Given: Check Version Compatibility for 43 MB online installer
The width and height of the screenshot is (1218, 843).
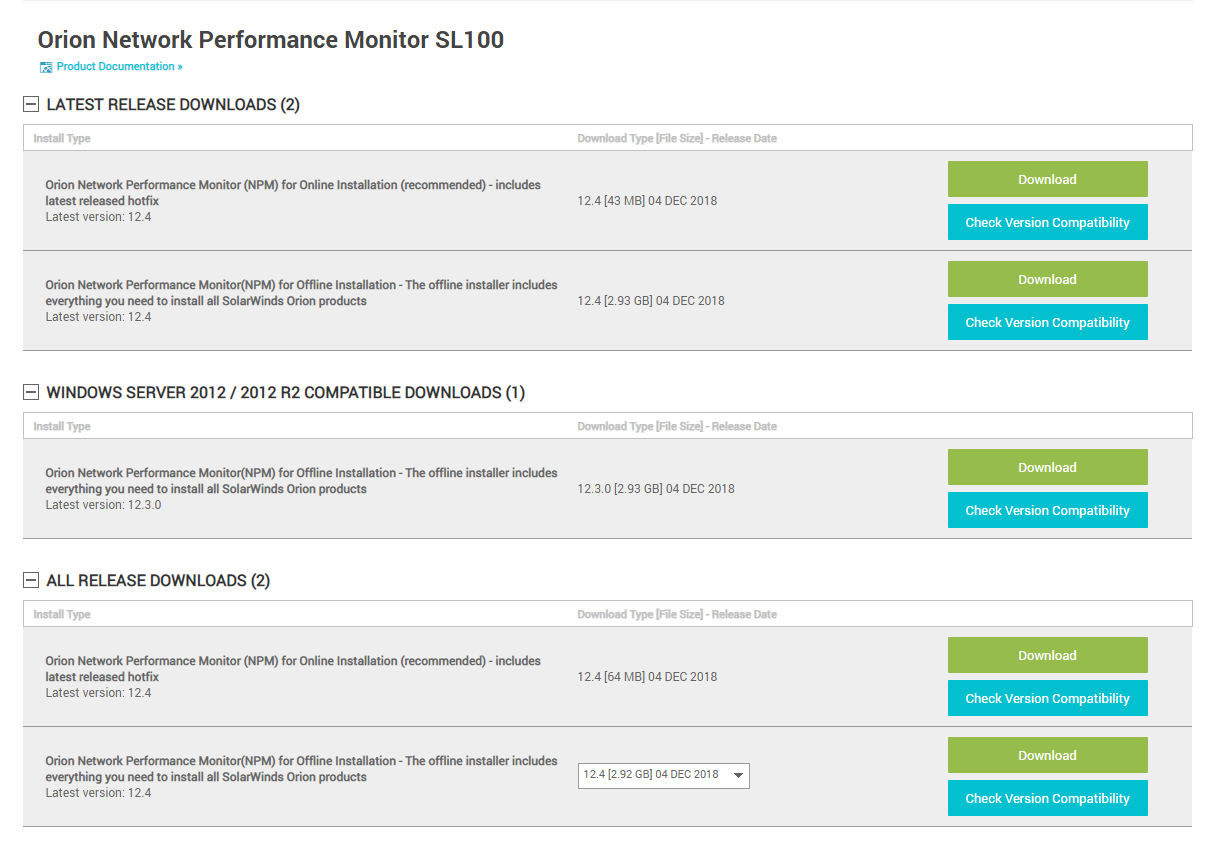Looking at the screenshot, I should (1047, 222).
